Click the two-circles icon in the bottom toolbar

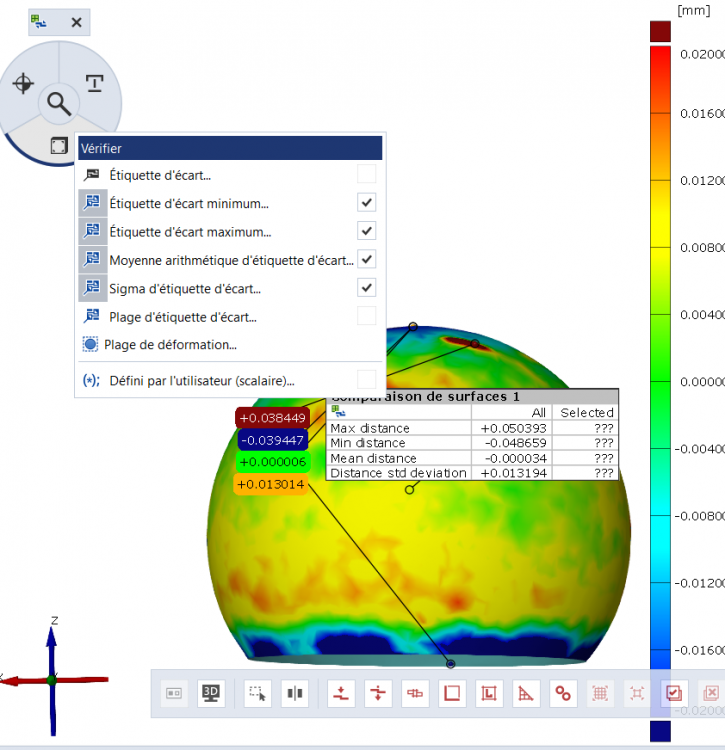pyautogui.click(x=563, y=692)
